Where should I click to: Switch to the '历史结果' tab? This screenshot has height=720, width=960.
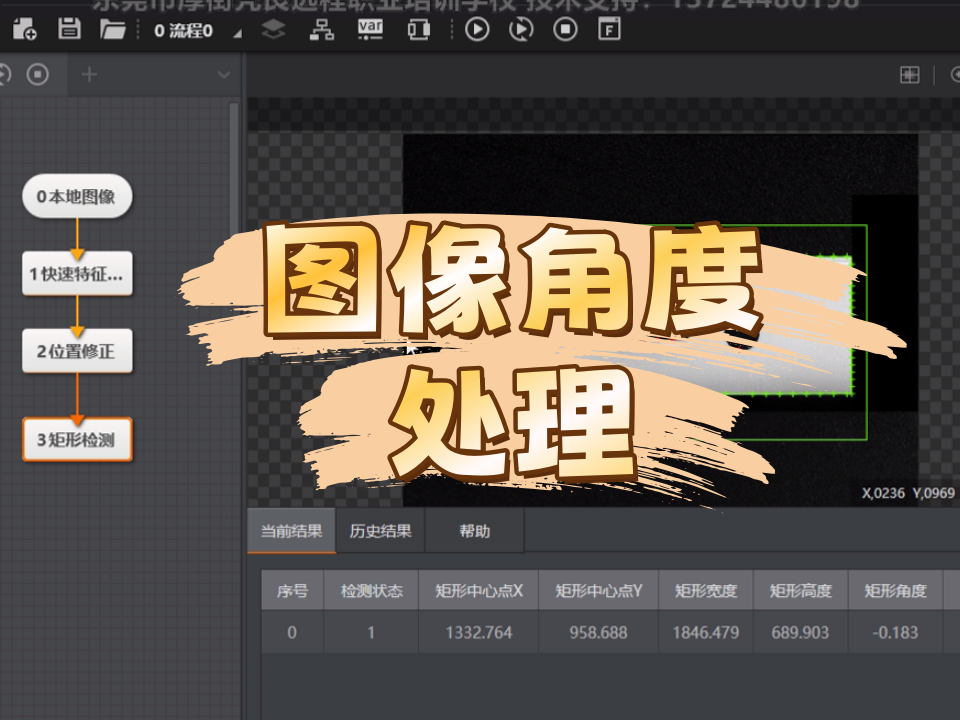coord(380,532)
